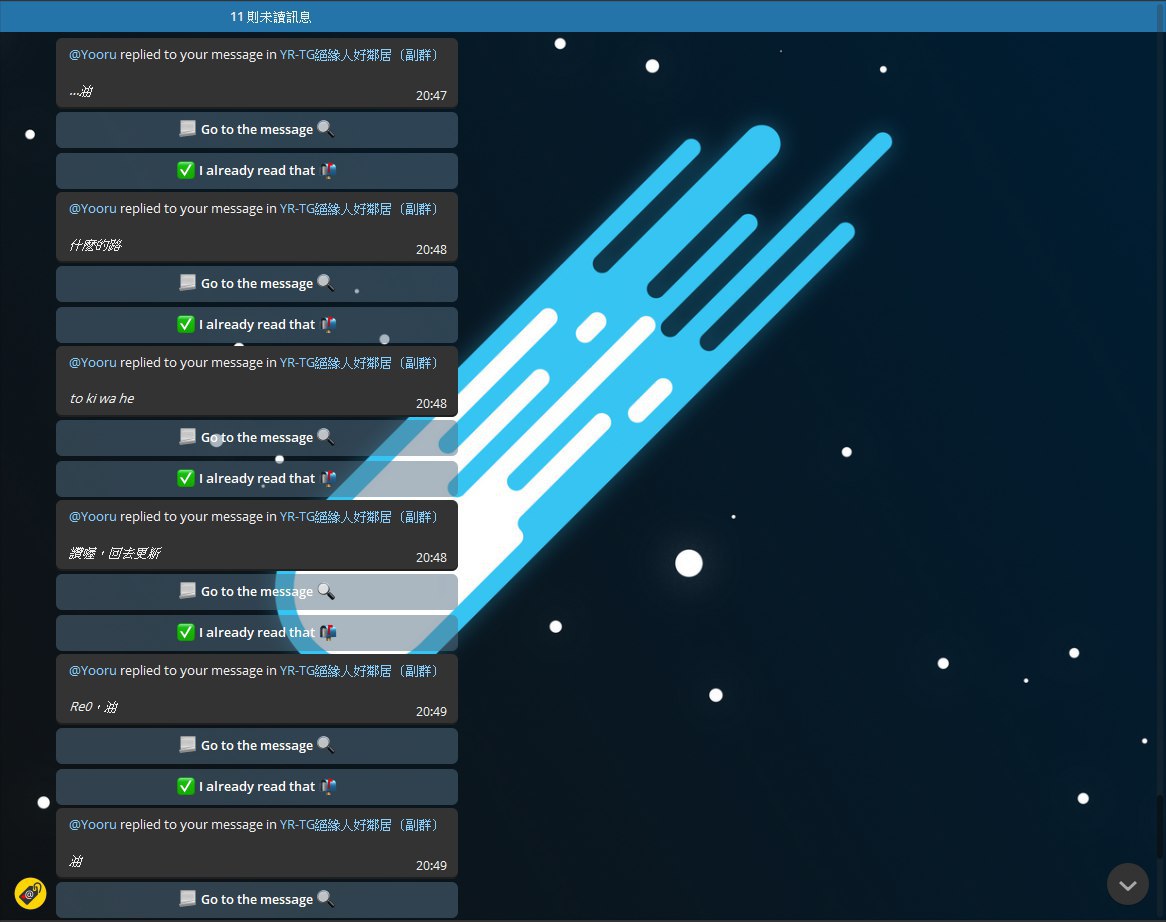Image resolution: width=1166 pixels, height=922 pixels.
Task: Jump to latest with the down-chevron button
Action: point(1127,884)
